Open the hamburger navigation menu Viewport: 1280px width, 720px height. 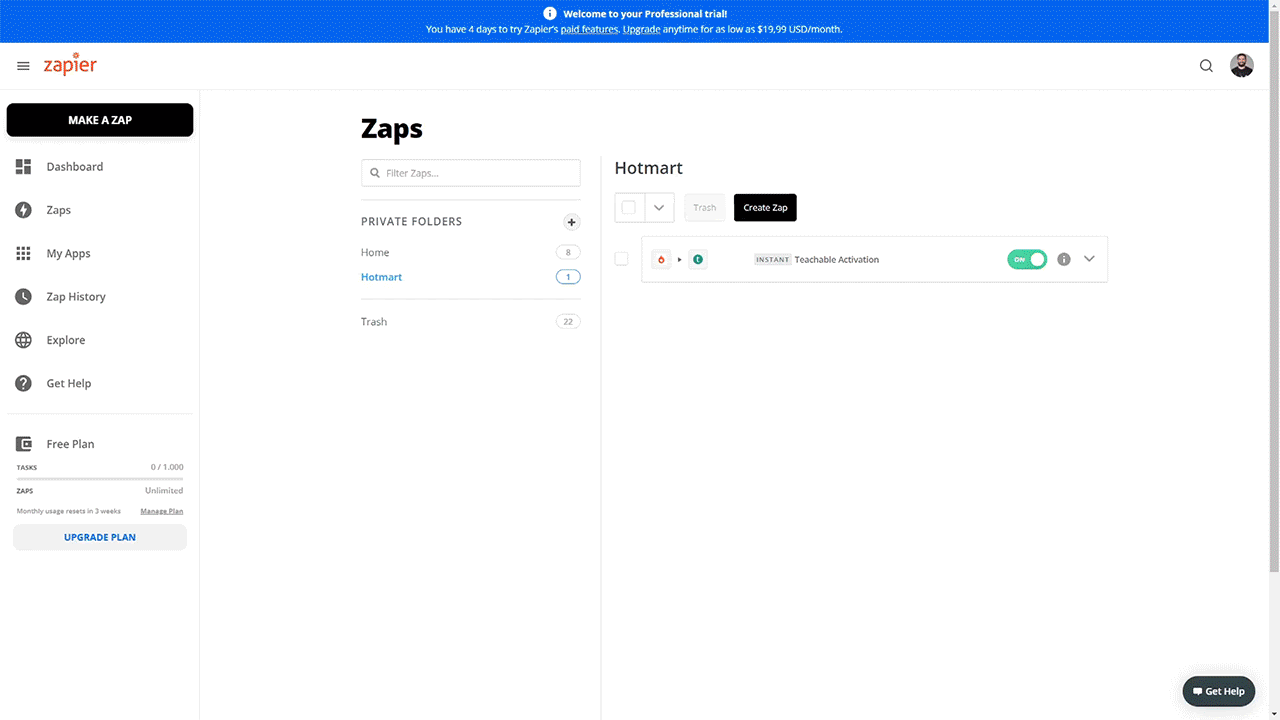pyautogui.click(x=23, y=66)
